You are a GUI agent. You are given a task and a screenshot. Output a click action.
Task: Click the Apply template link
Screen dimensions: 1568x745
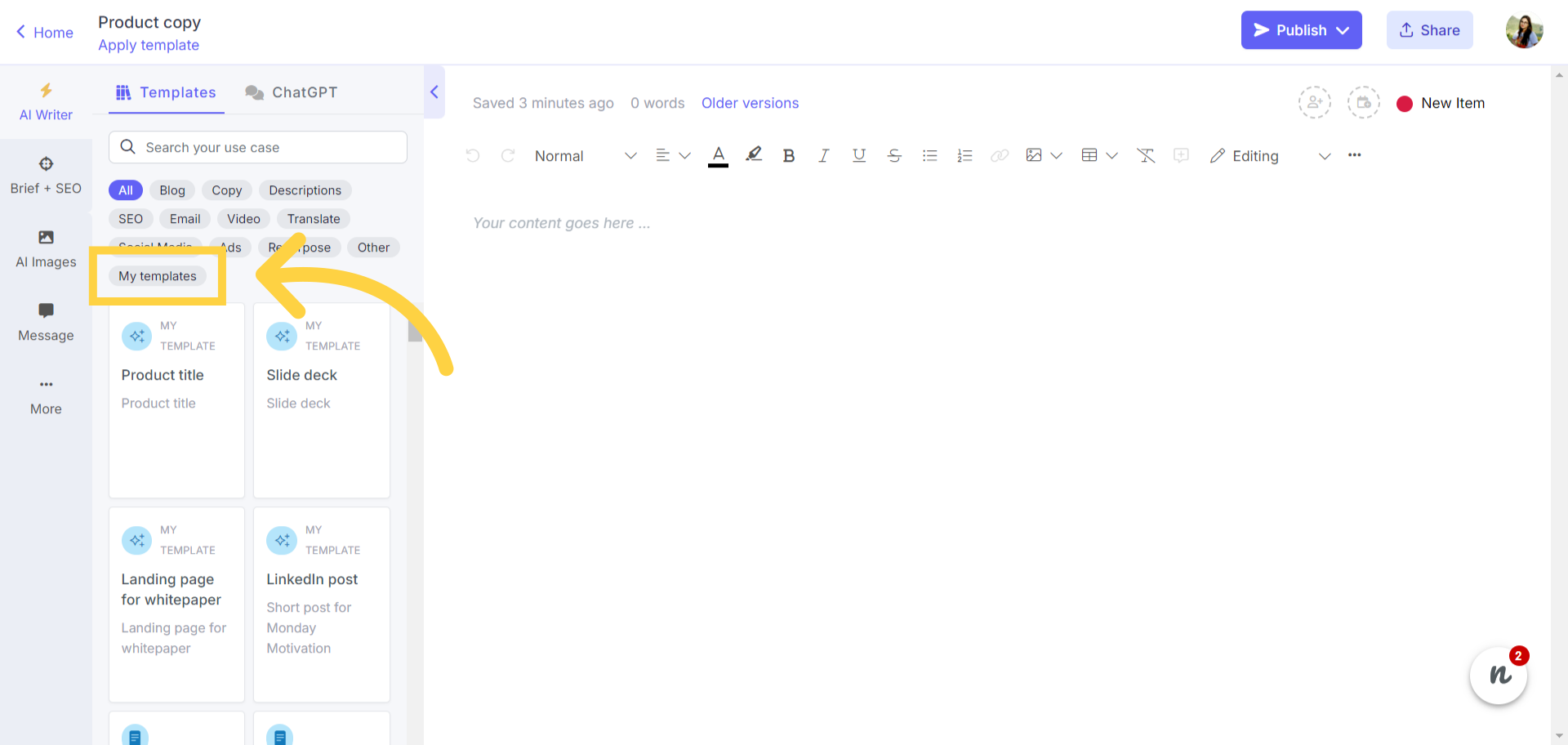tap(149, 45)
